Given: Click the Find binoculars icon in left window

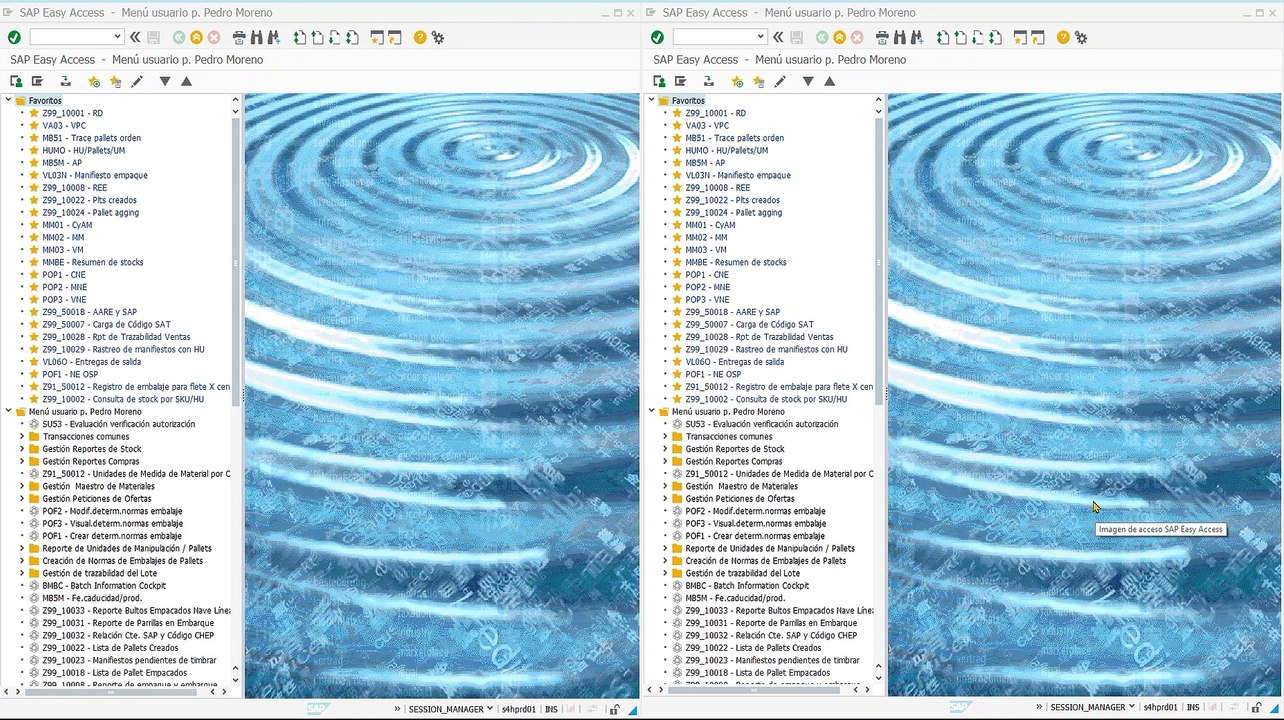Looking at the screenshot, I should (256, 37).
